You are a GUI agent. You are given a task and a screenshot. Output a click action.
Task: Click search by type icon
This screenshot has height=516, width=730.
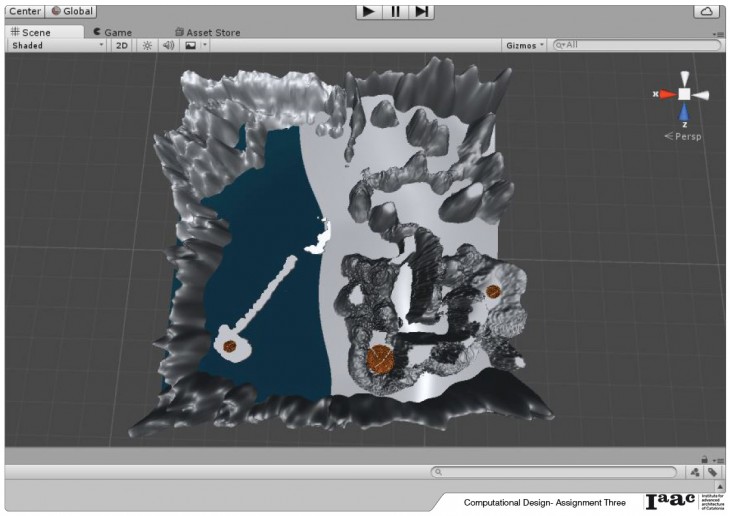click(x=695, y=472)
